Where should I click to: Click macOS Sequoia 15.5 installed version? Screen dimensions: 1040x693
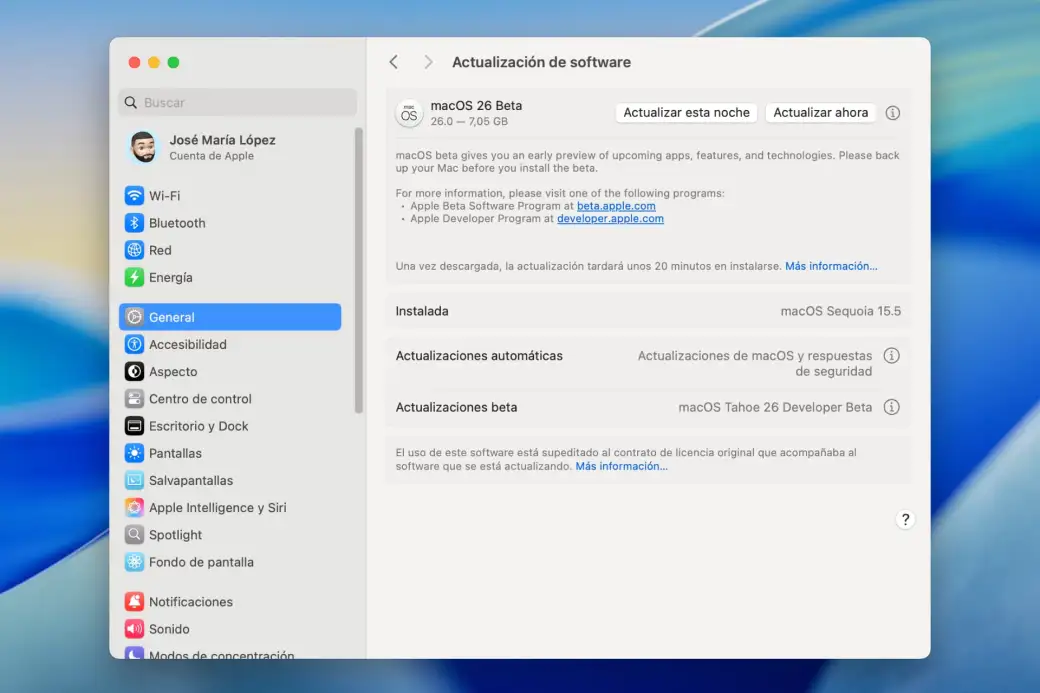[x=840, y=311]
